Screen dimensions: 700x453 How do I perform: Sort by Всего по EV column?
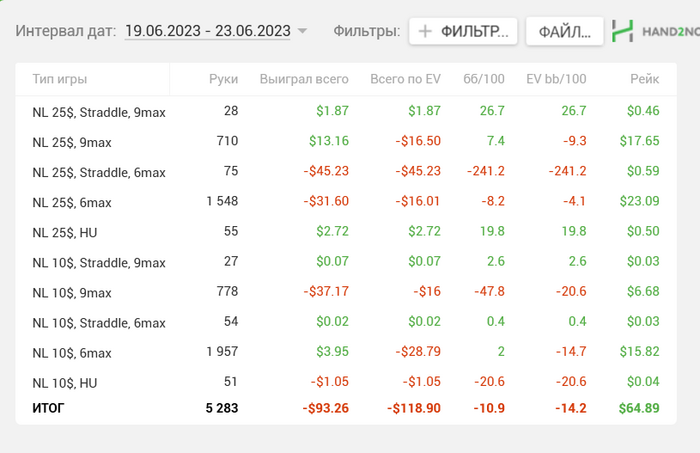click(405, 78)
